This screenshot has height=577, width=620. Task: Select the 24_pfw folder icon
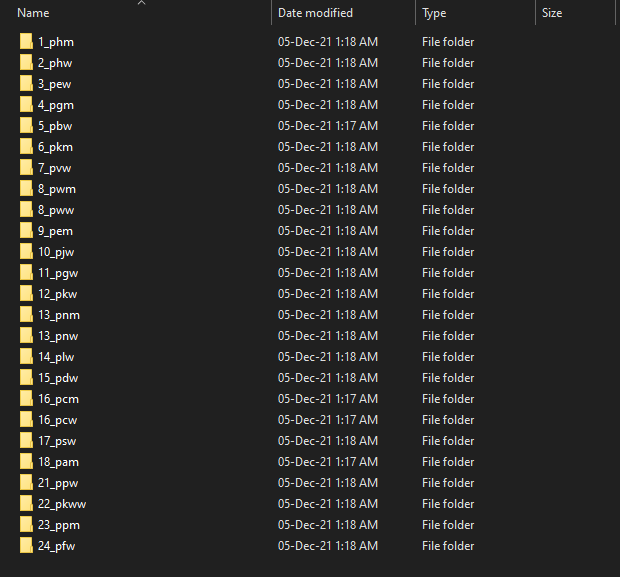pos(26,546)
